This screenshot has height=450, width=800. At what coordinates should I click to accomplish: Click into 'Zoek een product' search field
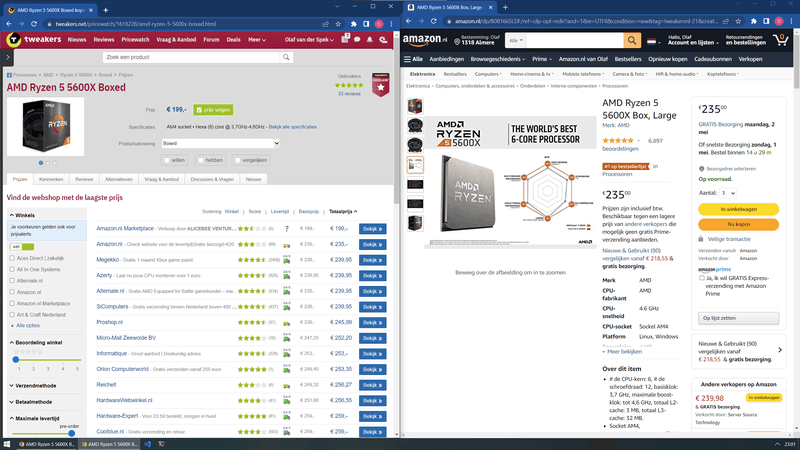tap(192, 57)
